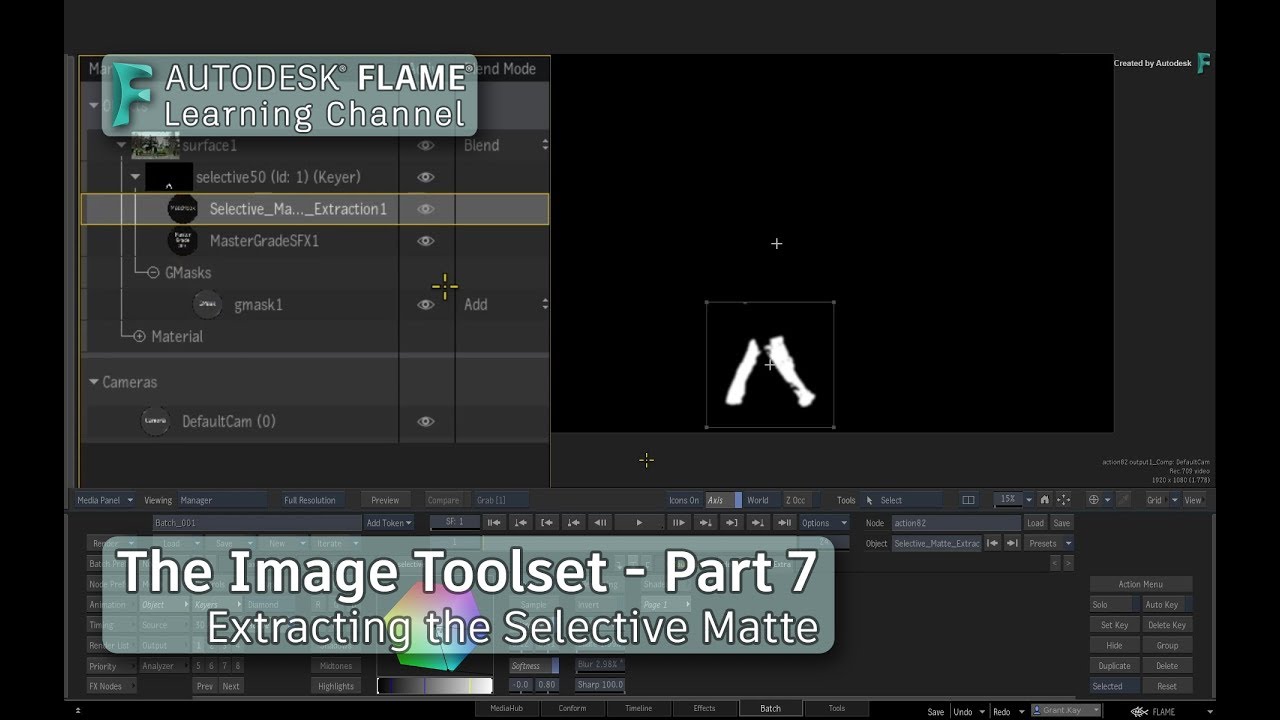This screenshot has width=1280, height=720.
Task: Switch to the Timeline tab
Action: (638, 708)
